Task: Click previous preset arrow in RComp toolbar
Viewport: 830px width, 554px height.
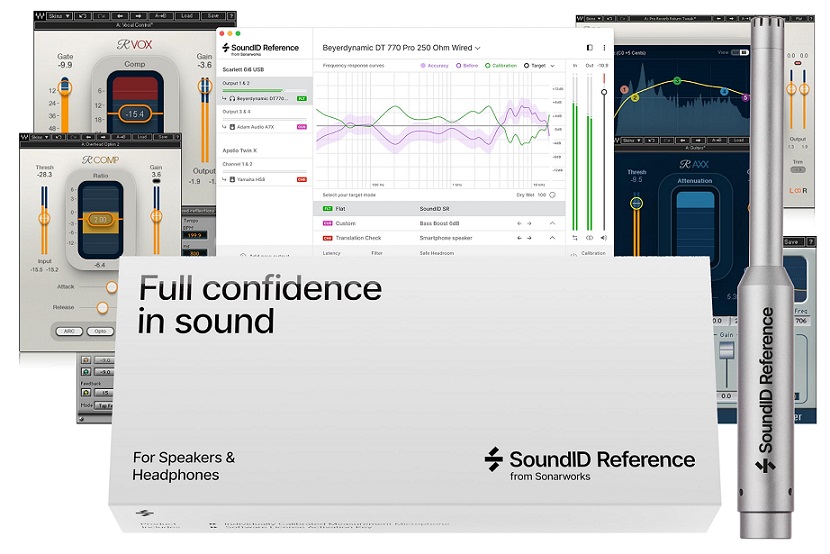Action: (88, 137)
